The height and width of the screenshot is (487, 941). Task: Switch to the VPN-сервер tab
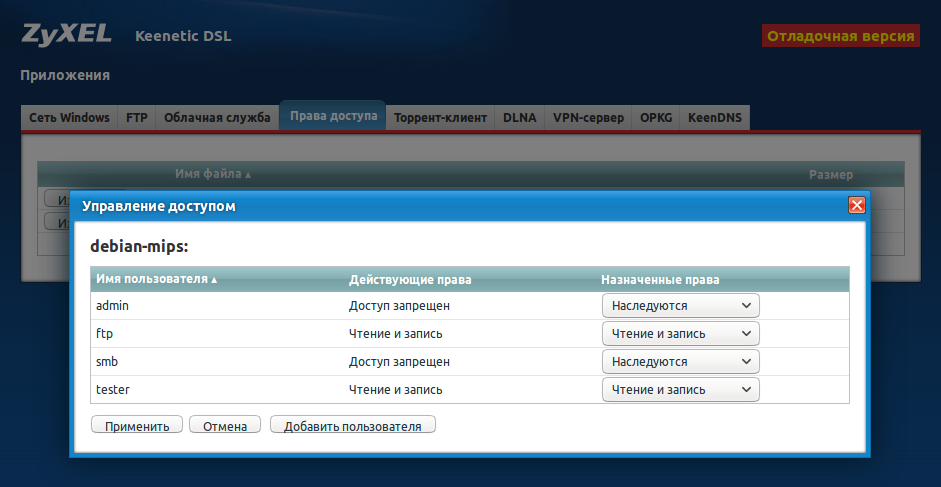(x=588, y=118)
